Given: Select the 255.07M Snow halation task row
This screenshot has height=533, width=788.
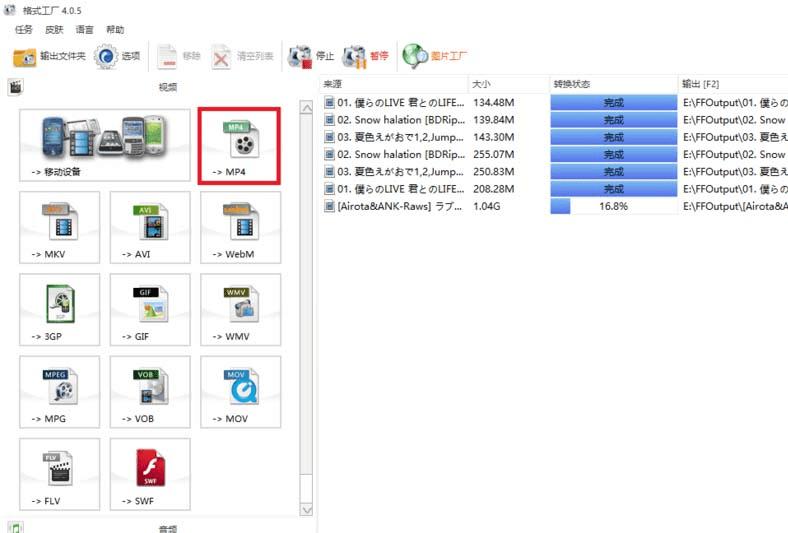Looking at the screenshot, I should tap(554, 154).
